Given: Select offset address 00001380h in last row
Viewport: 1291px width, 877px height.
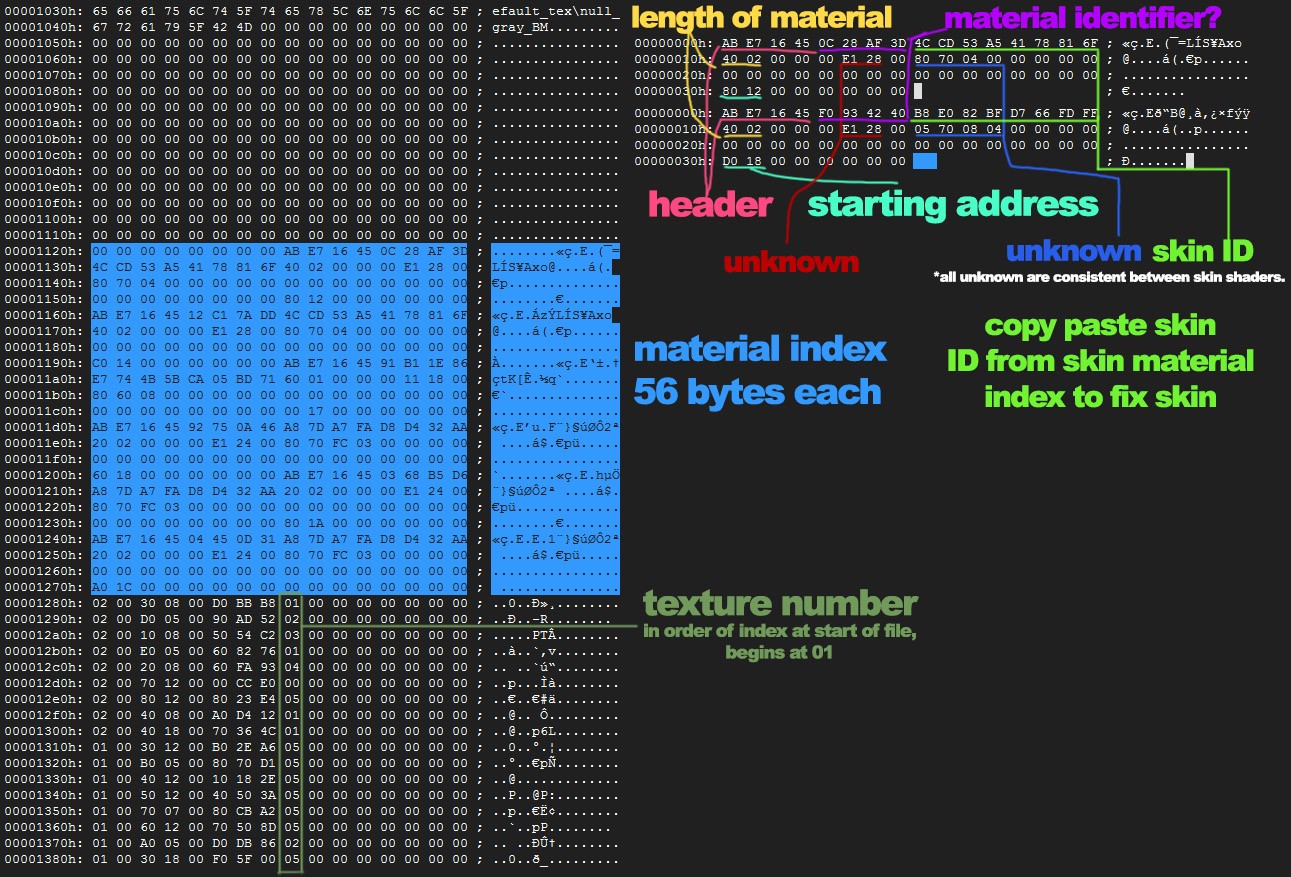Looking at the screenshot, I should [x=41, y=859].
